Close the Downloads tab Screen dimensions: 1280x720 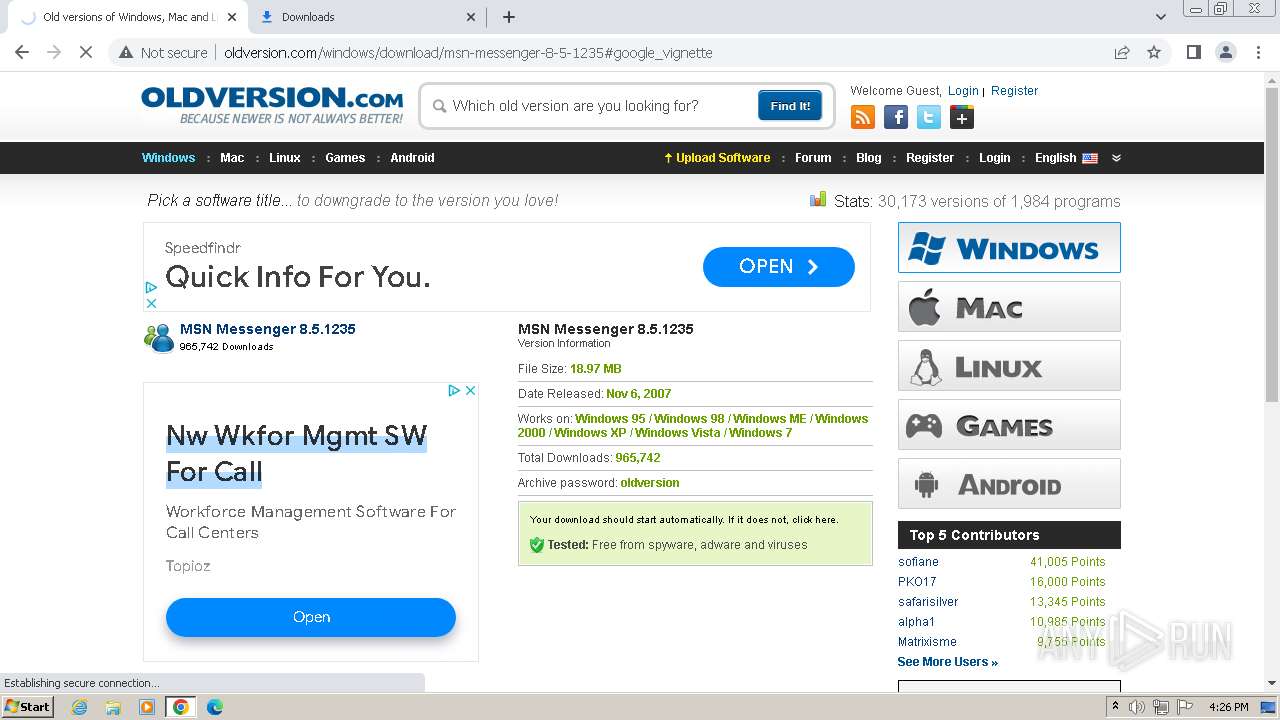tap(472, 17)
